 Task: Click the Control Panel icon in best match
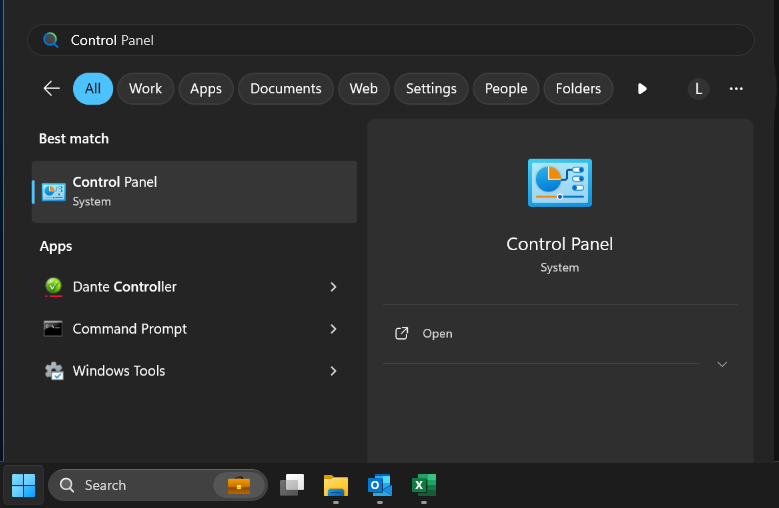click(54, 192)
